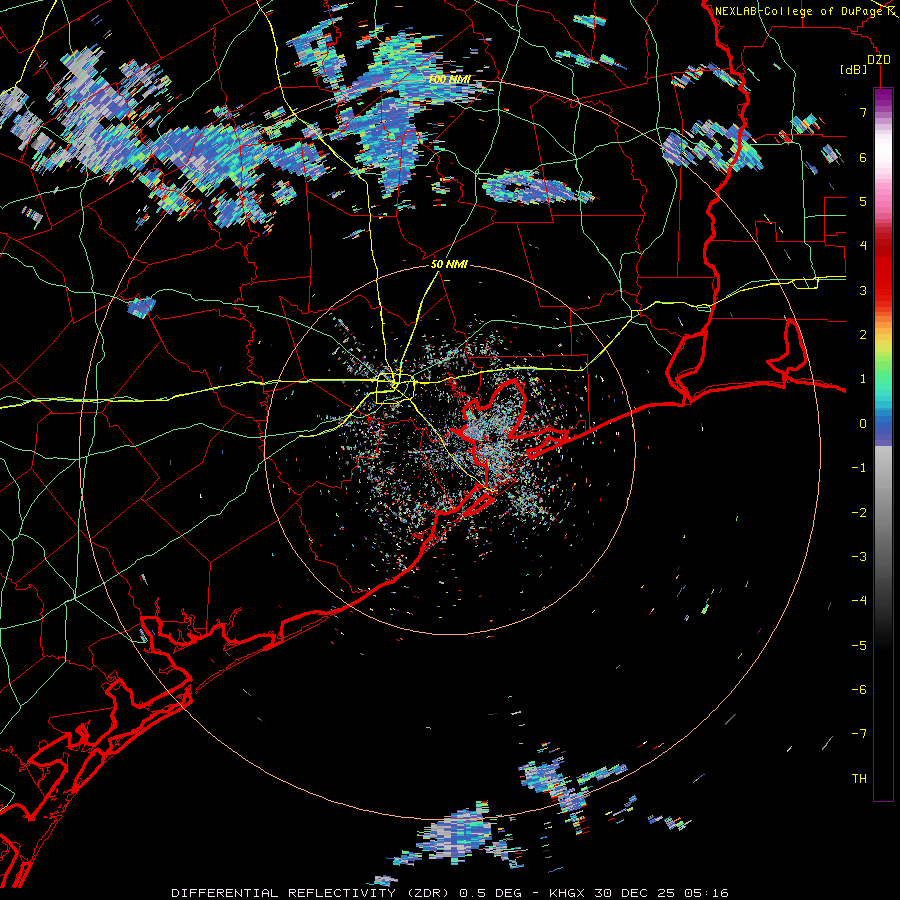Screen dimensions: 900x900
Task: Click the 7 dB scale label
Action: point(863,112)
